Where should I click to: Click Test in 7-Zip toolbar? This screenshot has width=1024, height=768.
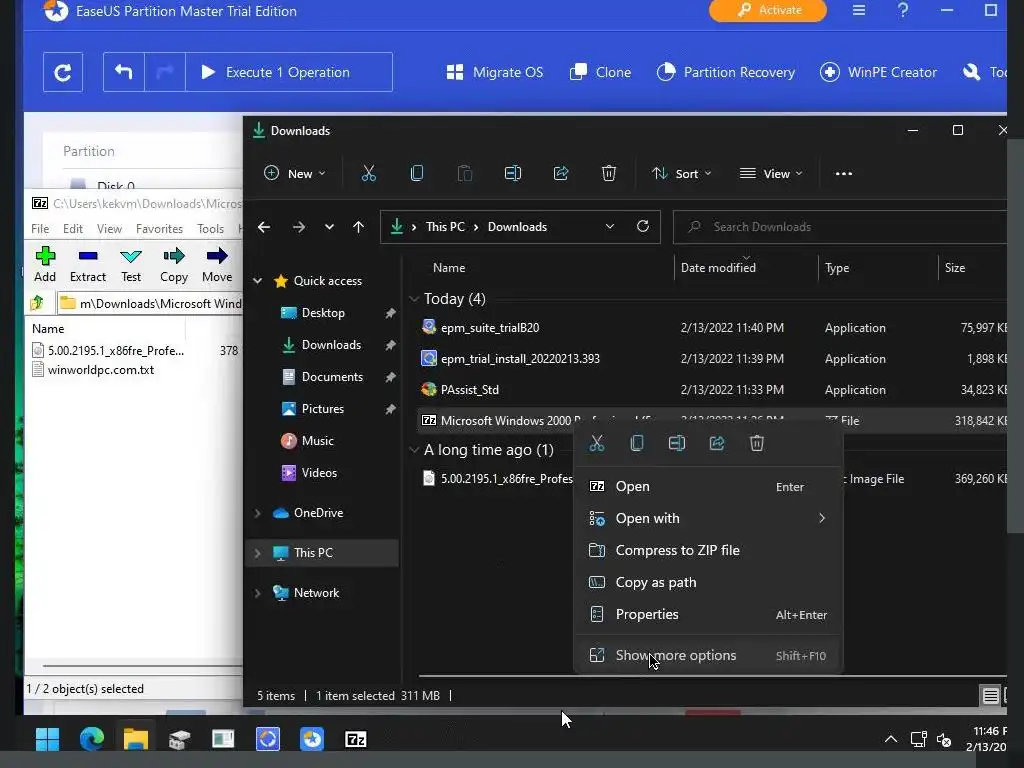click(131, 264)
